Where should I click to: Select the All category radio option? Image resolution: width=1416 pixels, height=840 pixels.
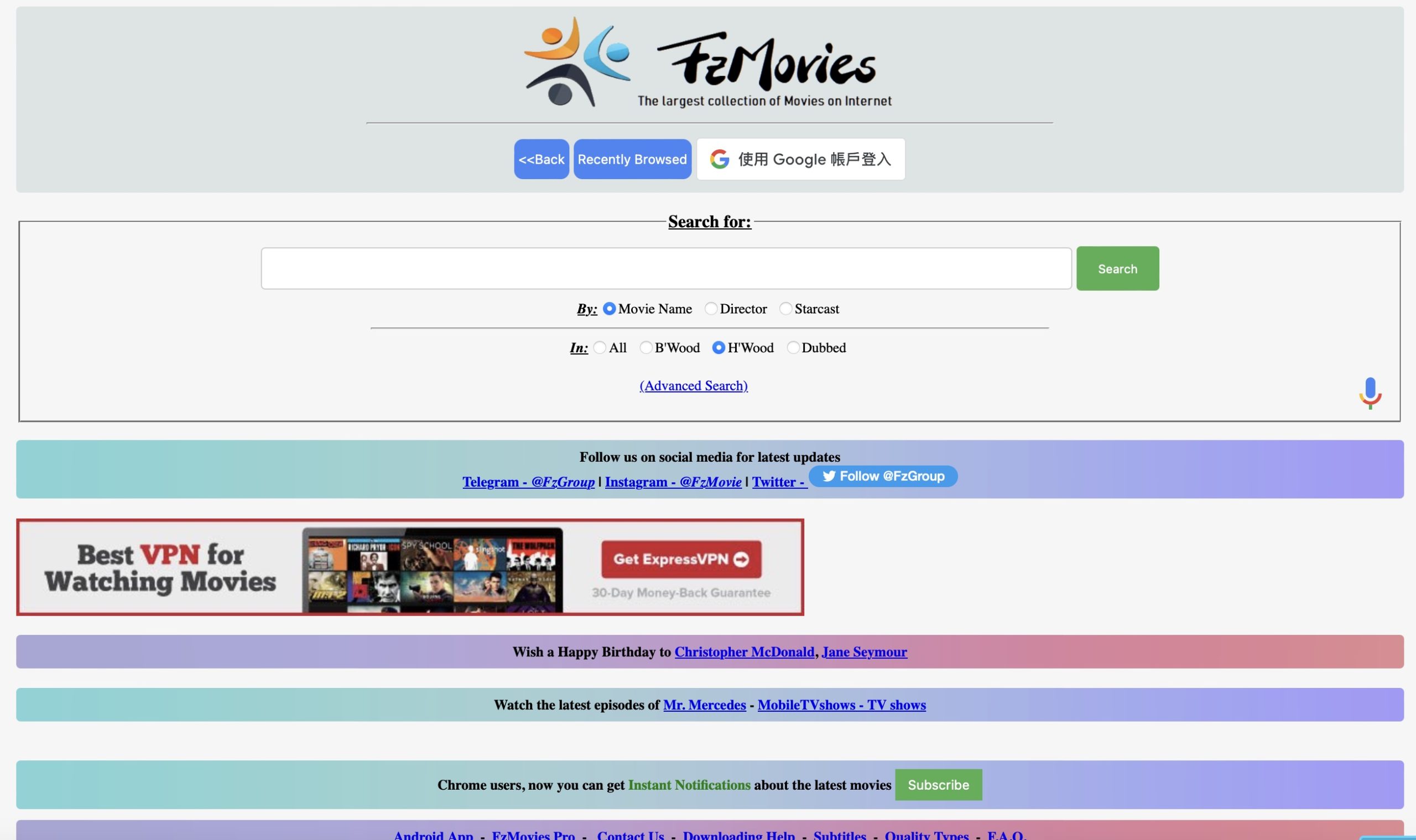(x=600, y=347)
